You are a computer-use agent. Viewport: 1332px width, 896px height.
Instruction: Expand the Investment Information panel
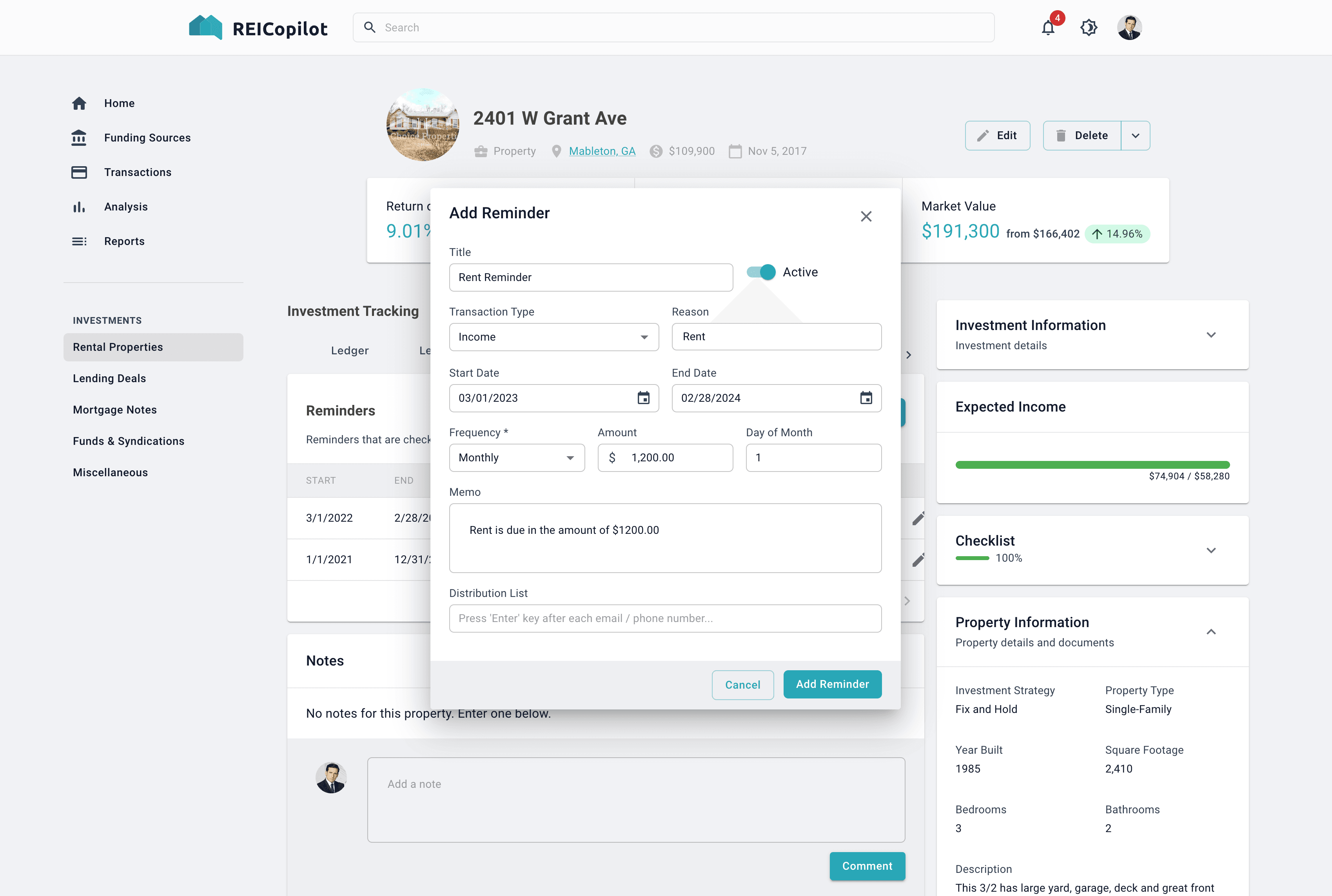(x=1210, y=335)
